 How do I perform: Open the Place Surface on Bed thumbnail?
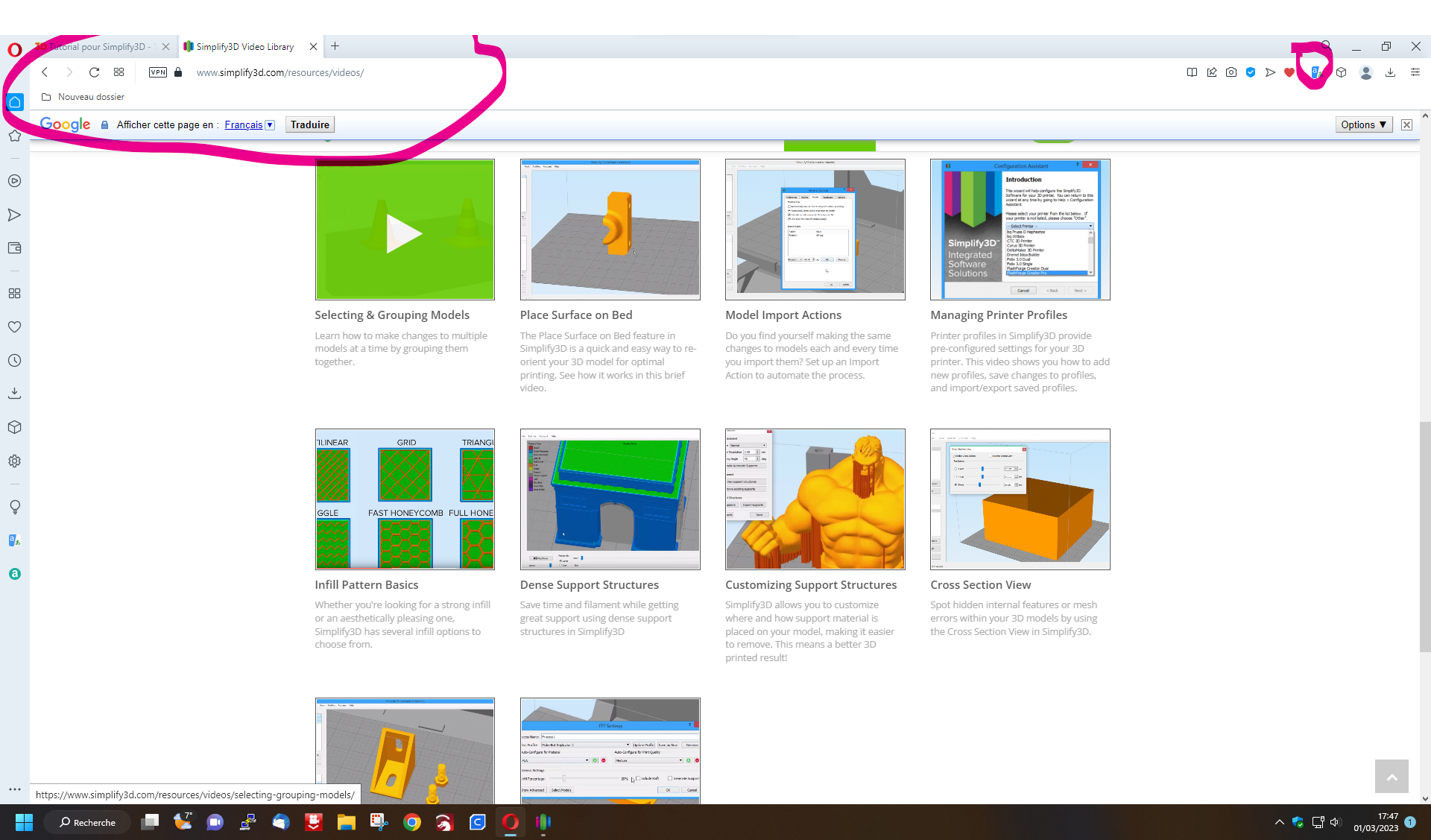(x=610, y=230)
